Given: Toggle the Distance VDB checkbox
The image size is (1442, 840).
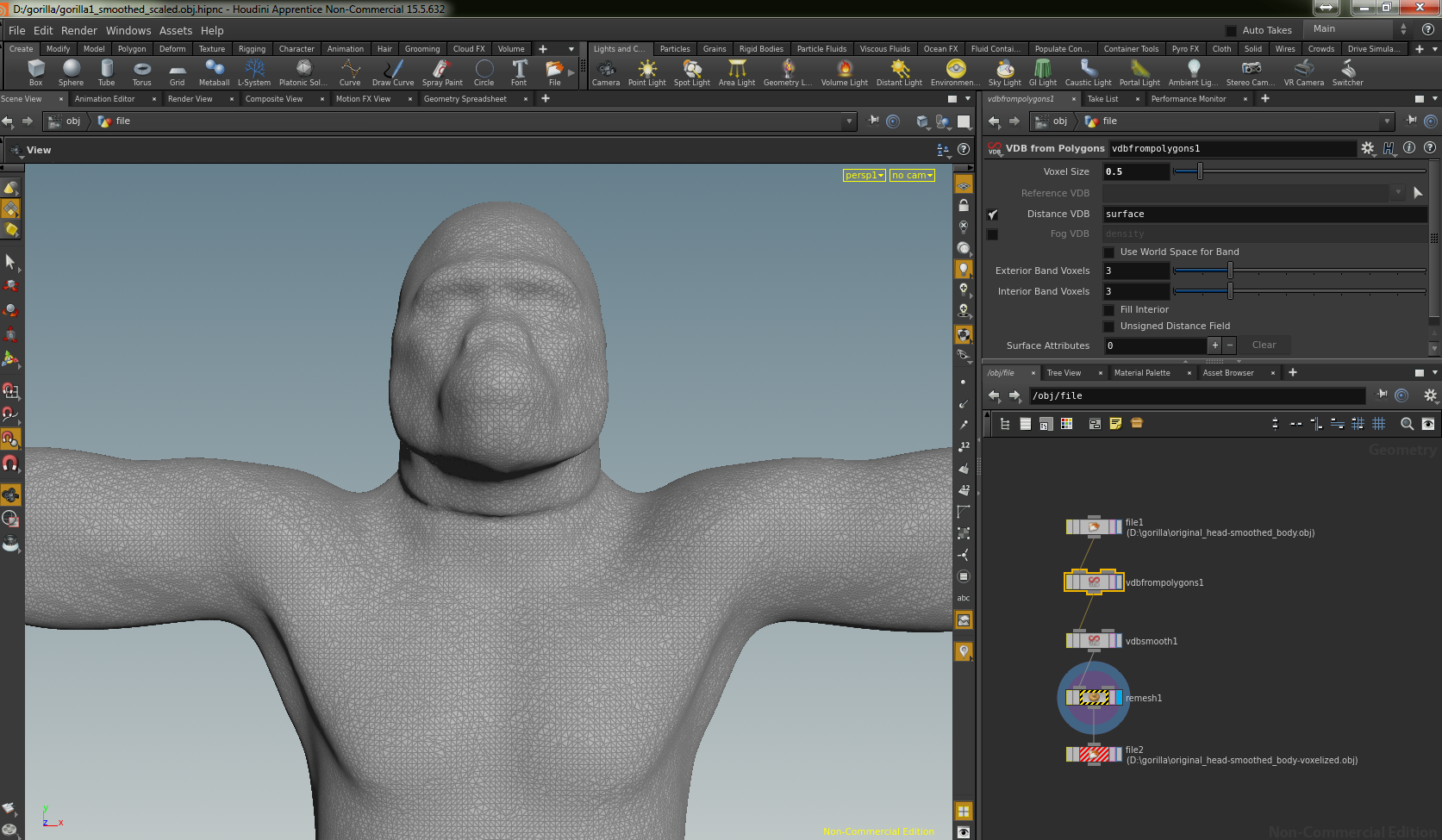Looking at the screenshot, I should click(993, 214).
